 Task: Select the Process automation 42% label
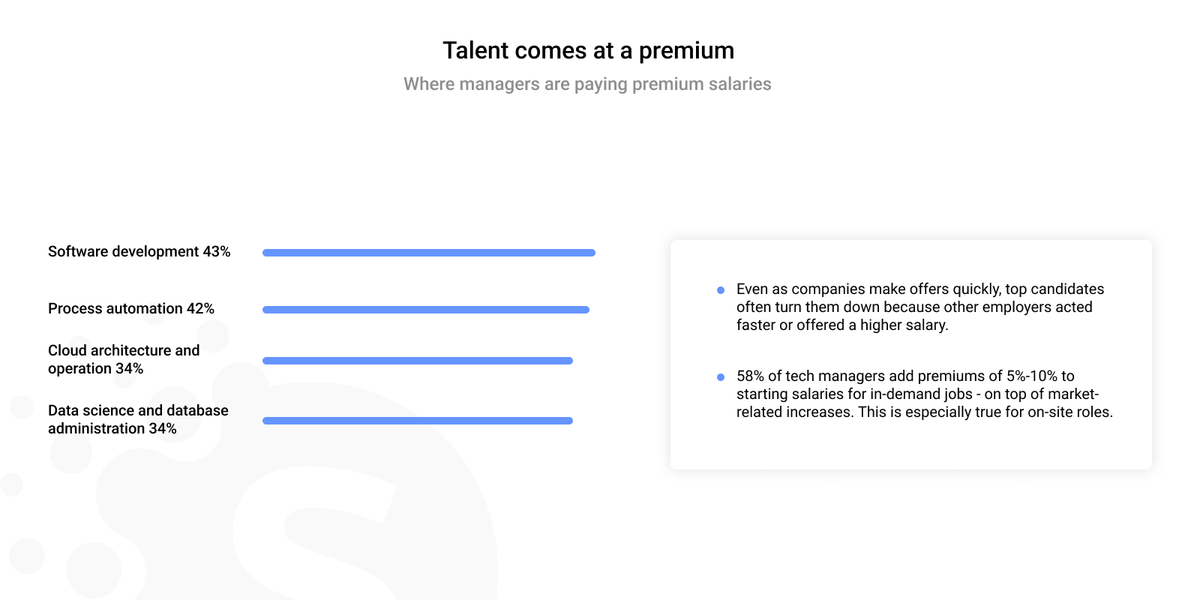pos(131,309)
